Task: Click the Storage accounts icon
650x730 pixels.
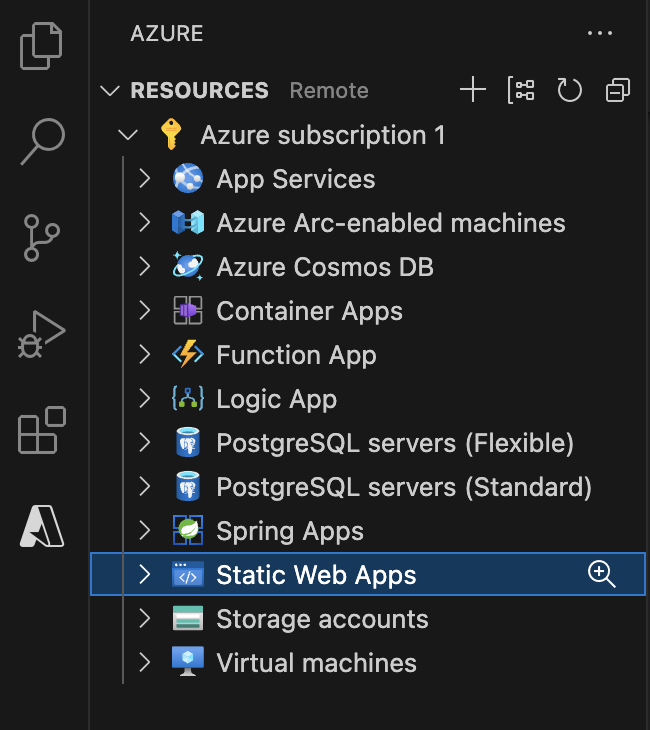Action: [x=188, y=618]
